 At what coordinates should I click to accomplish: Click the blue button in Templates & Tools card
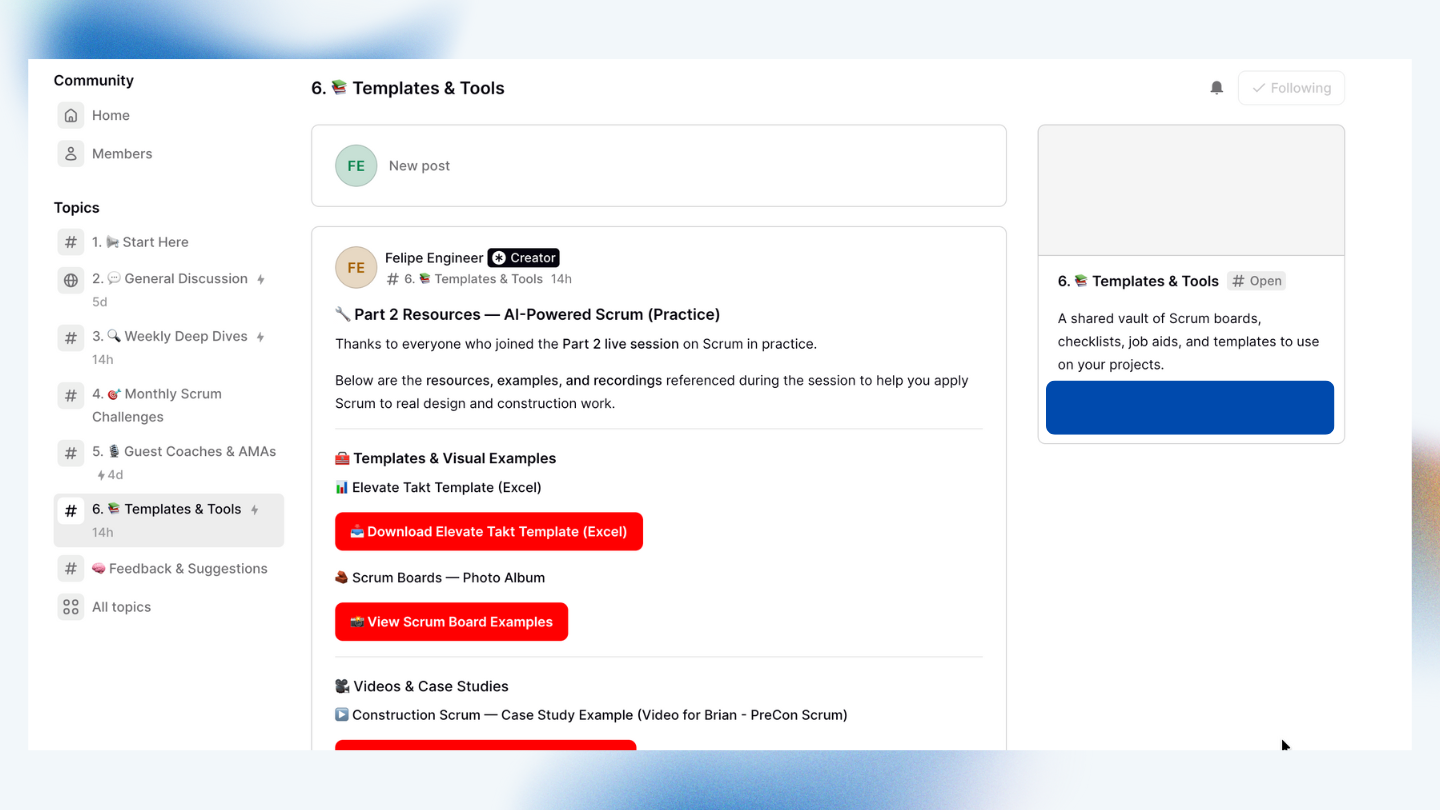point(1189,408)
